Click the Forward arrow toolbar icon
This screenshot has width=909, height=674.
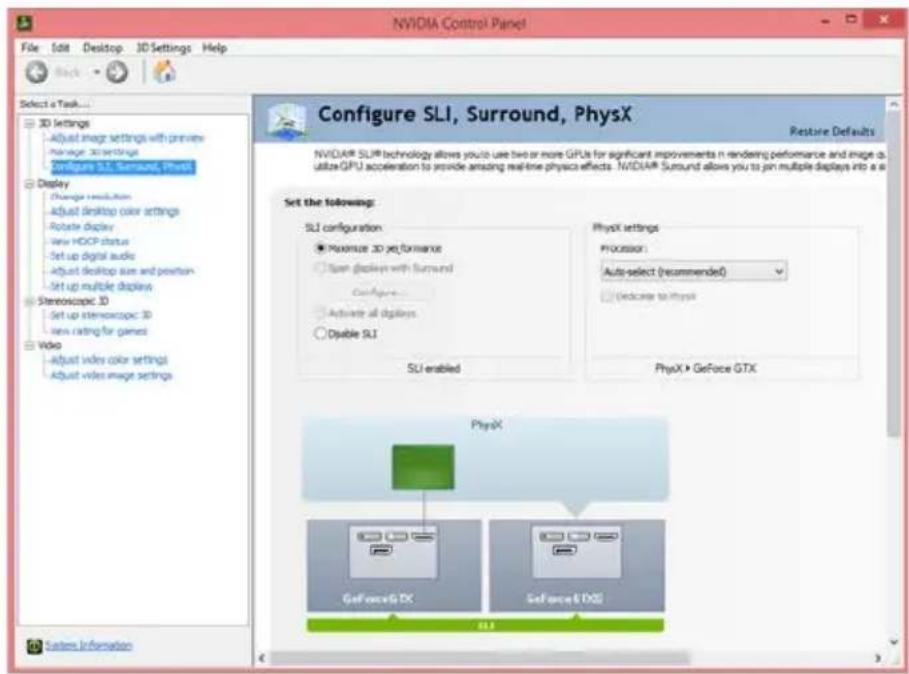click(x=117, y=72)
